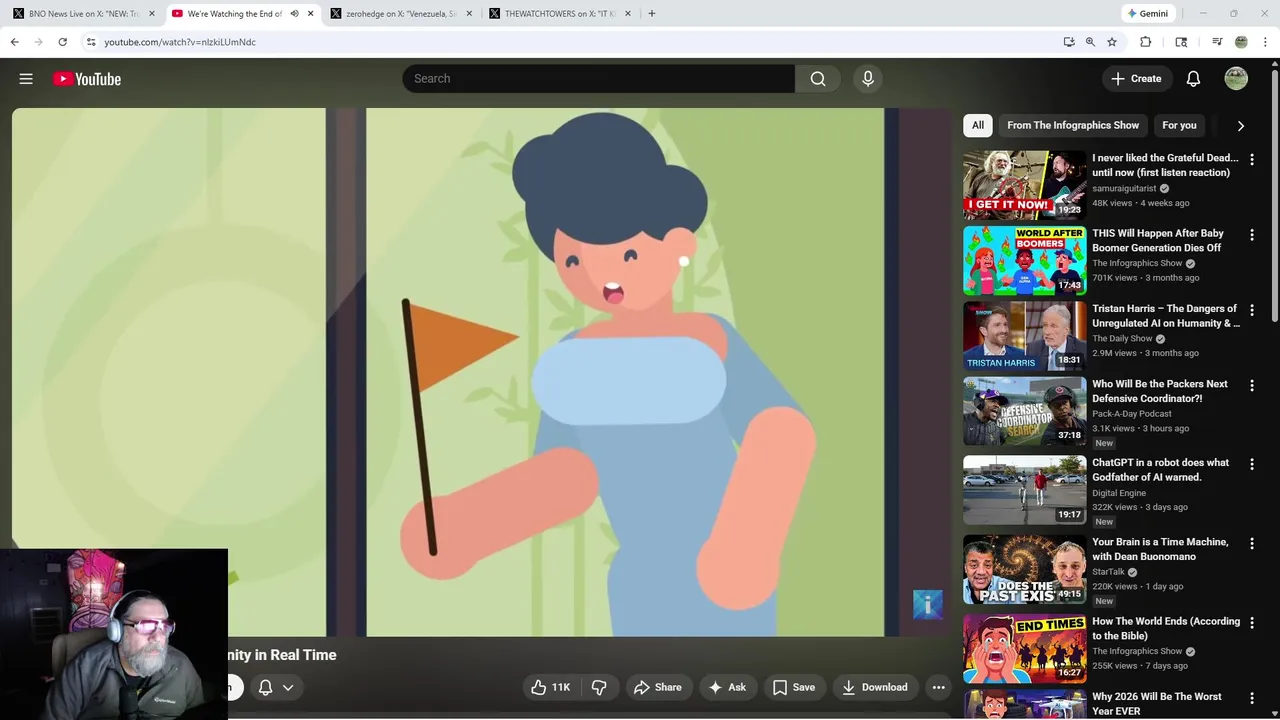Close the zerohedge tab
1280x720 pixels.
[469, 14]
